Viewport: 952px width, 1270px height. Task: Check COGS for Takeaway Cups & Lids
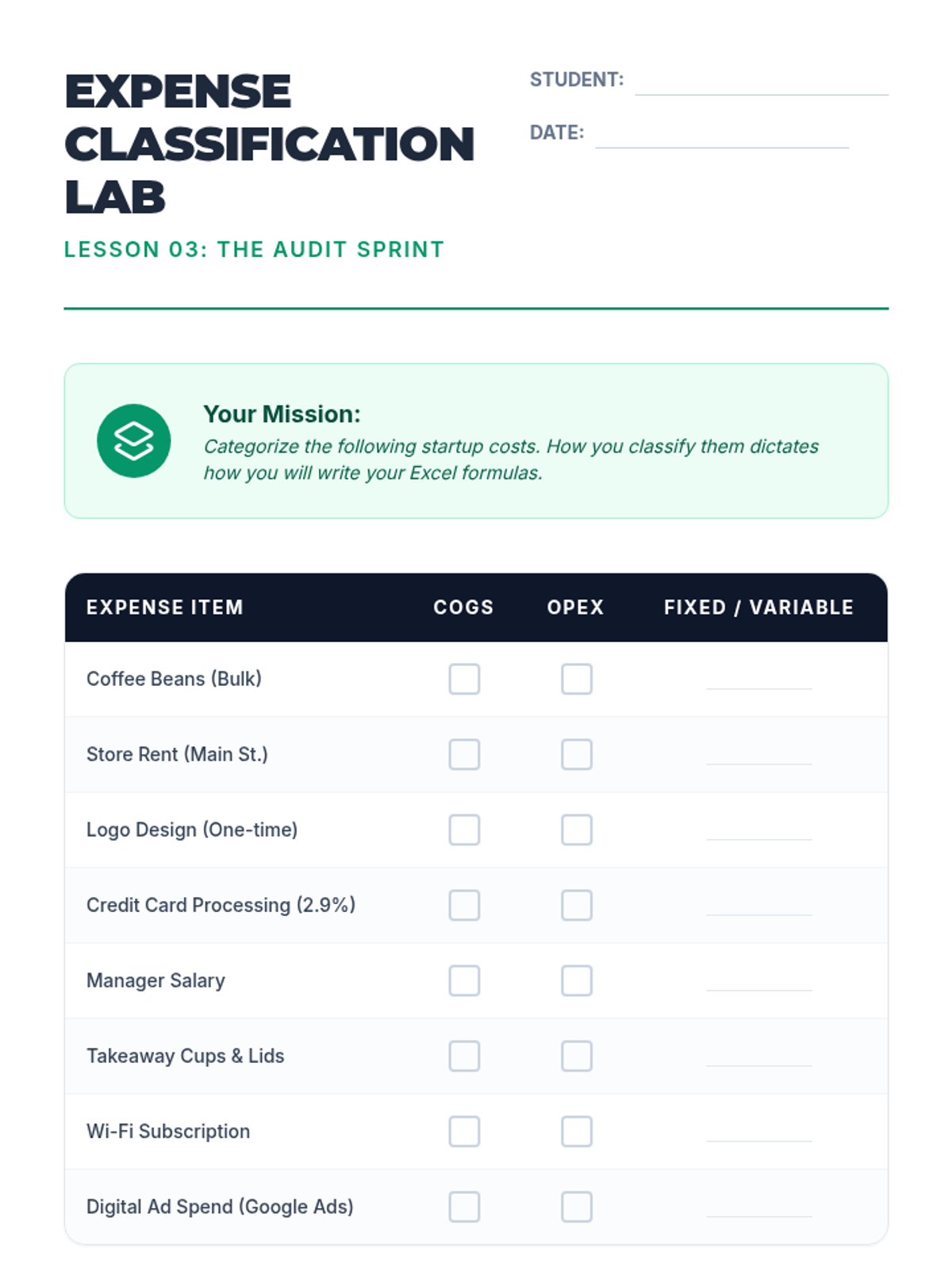click(x=464, y=1056)
